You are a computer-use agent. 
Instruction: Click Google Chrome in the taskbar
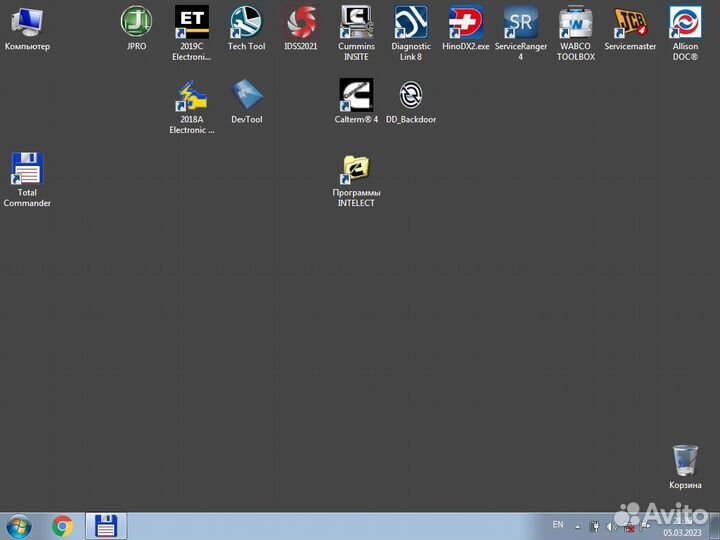pos(63,526)
